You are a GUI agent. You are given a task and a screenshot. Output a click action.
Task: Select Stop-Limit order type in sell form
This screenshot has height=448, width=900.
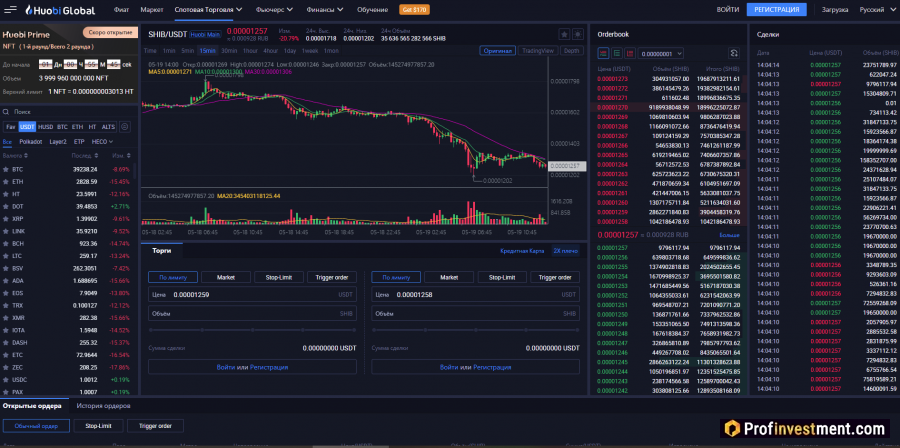point(502,278)
